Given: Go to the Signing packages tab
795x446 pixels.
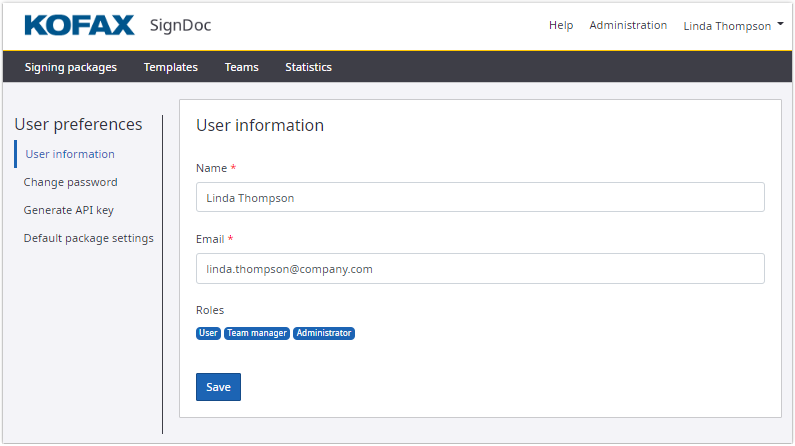Looking at the screenshot, I should [x=71, y=67].
